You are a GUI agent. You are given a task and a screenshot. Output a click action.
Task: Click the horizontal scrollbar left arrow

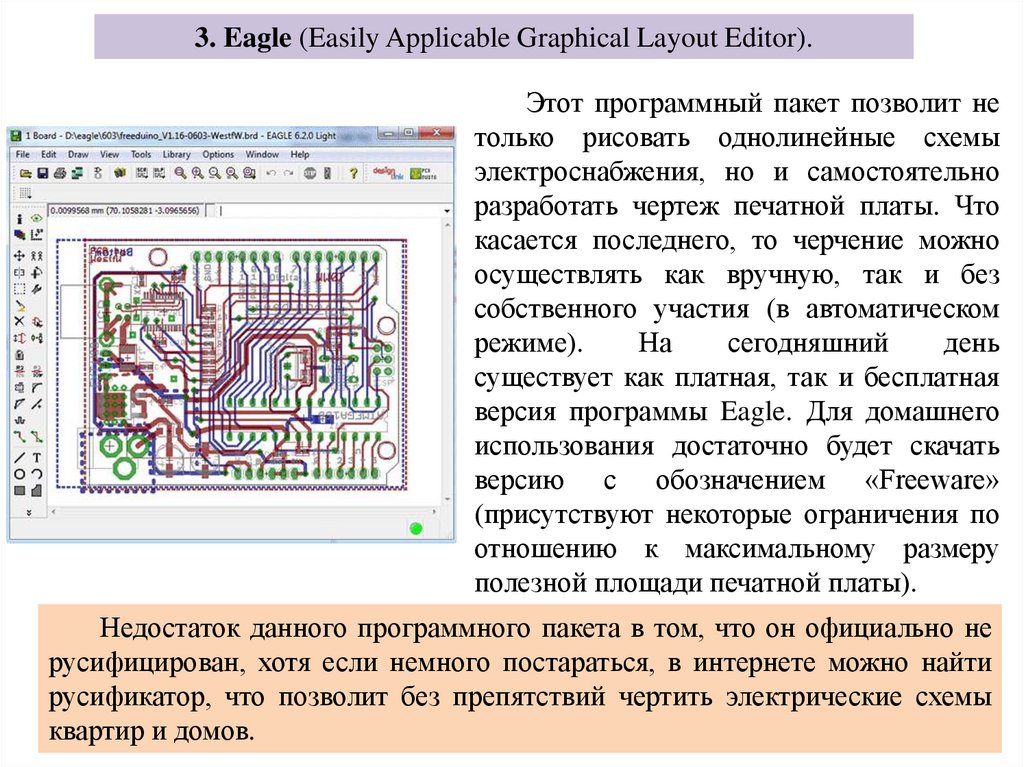coord(54,512)
